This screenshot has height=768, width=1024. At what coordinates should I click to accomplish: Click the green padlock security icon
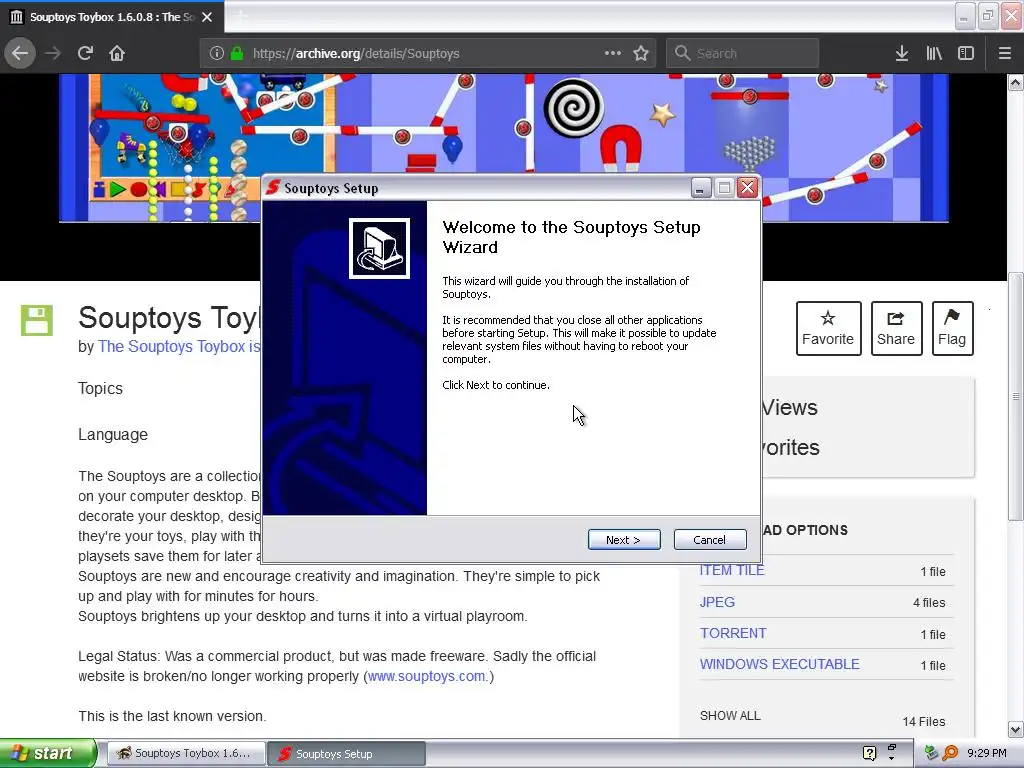pos(237,53)
